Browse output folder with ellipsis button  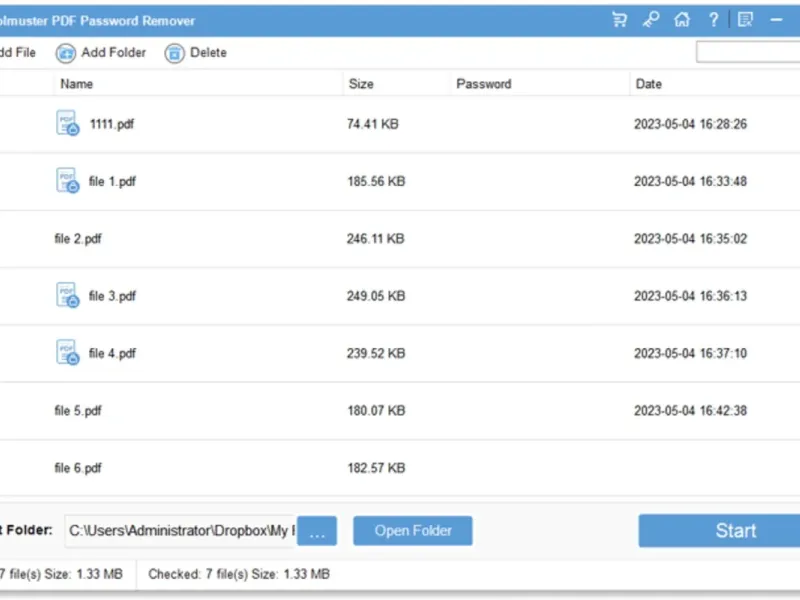[x=317, y=531]
